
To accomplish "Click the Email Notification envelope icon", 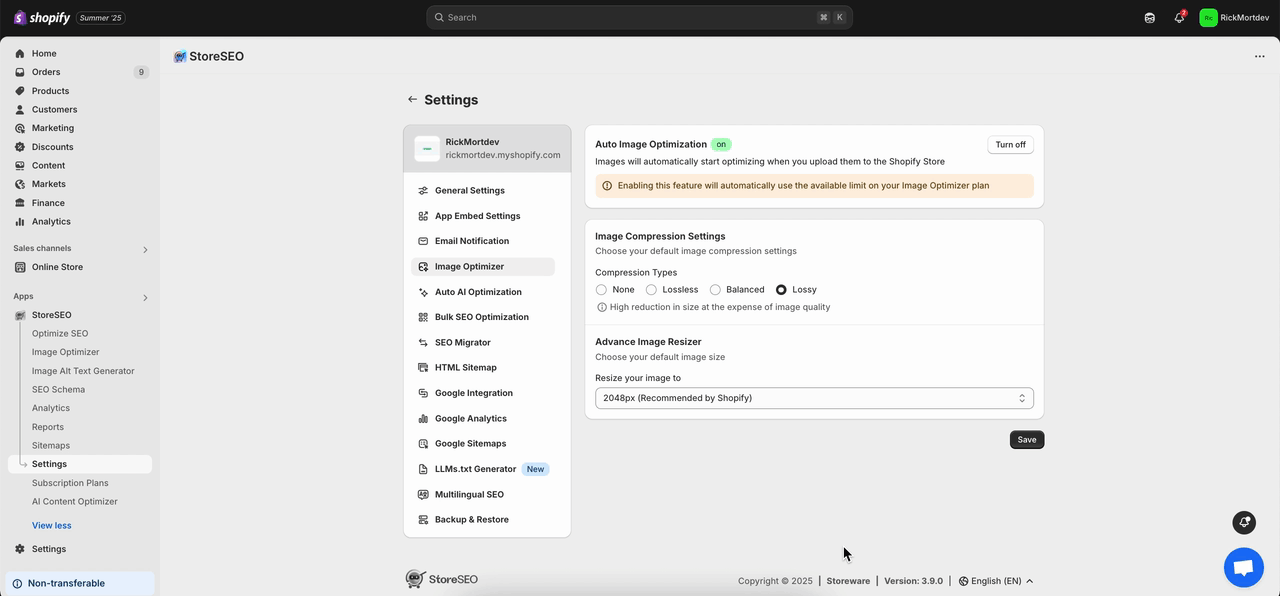I will coord(424,241).
